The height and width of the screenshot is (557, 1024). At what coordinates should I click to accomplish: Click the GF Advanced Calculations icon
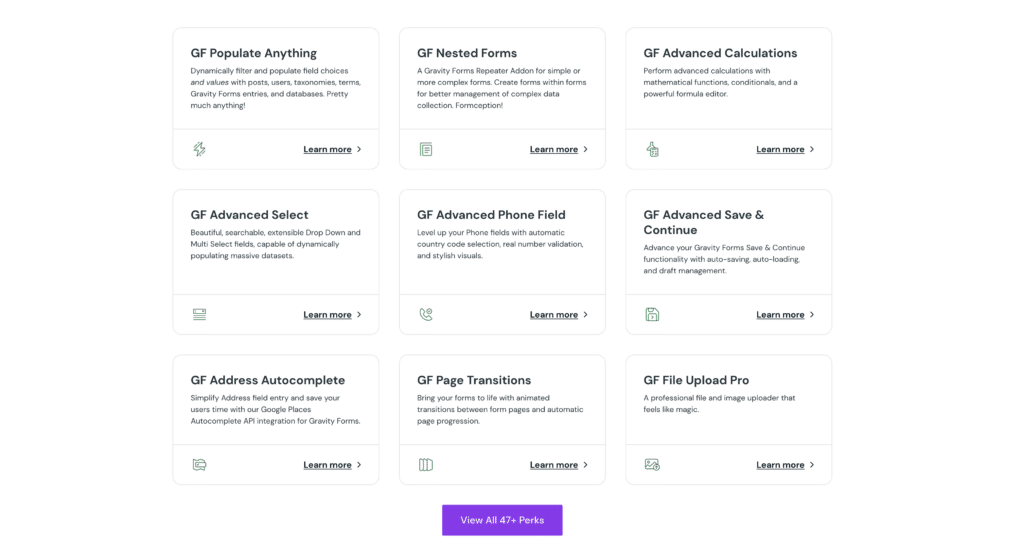point(652,149)
